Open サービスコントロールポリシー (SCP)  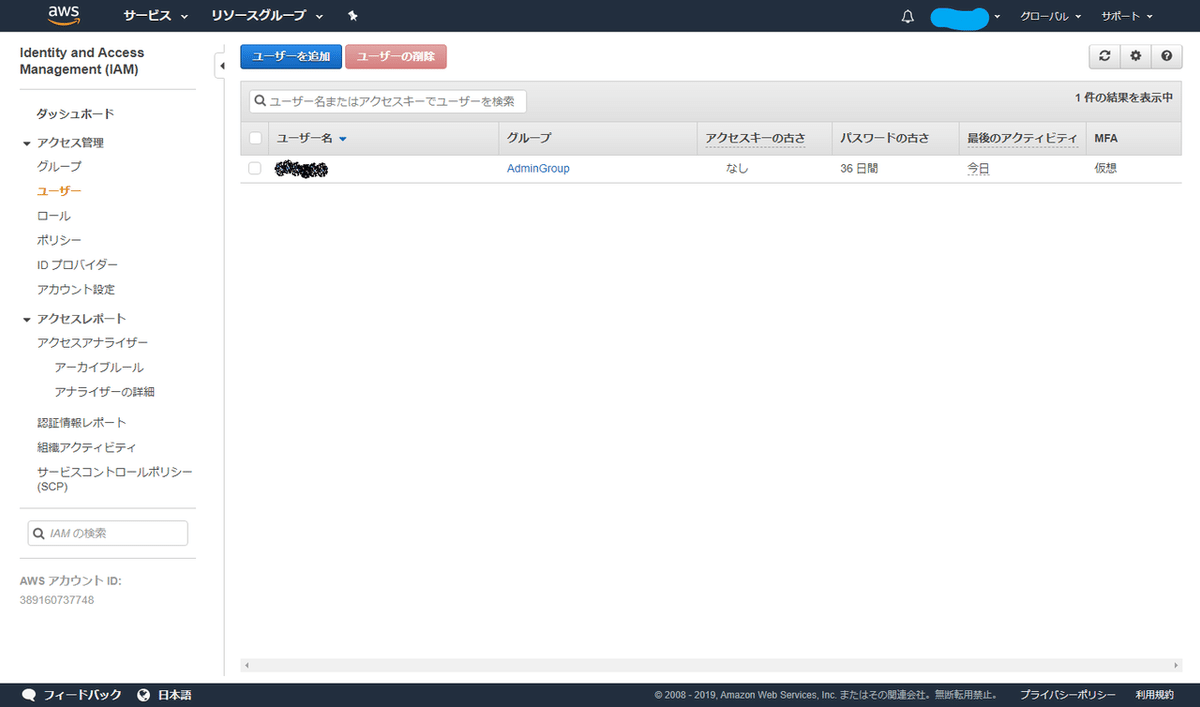(x=114, y=478)
